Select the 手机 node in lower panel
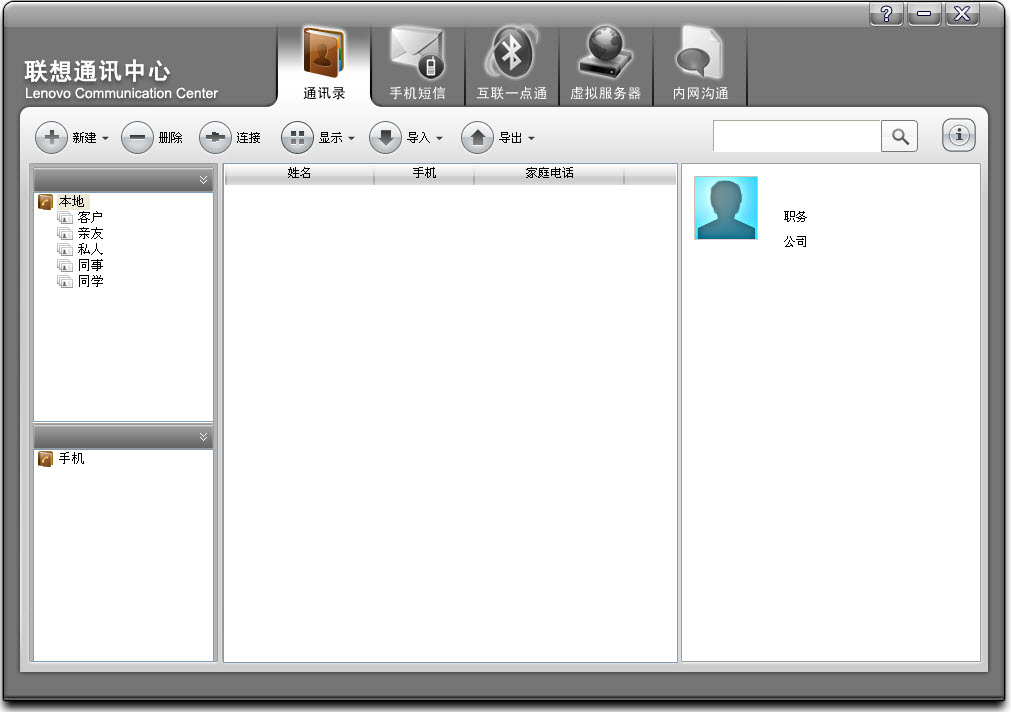 point(72,459)
